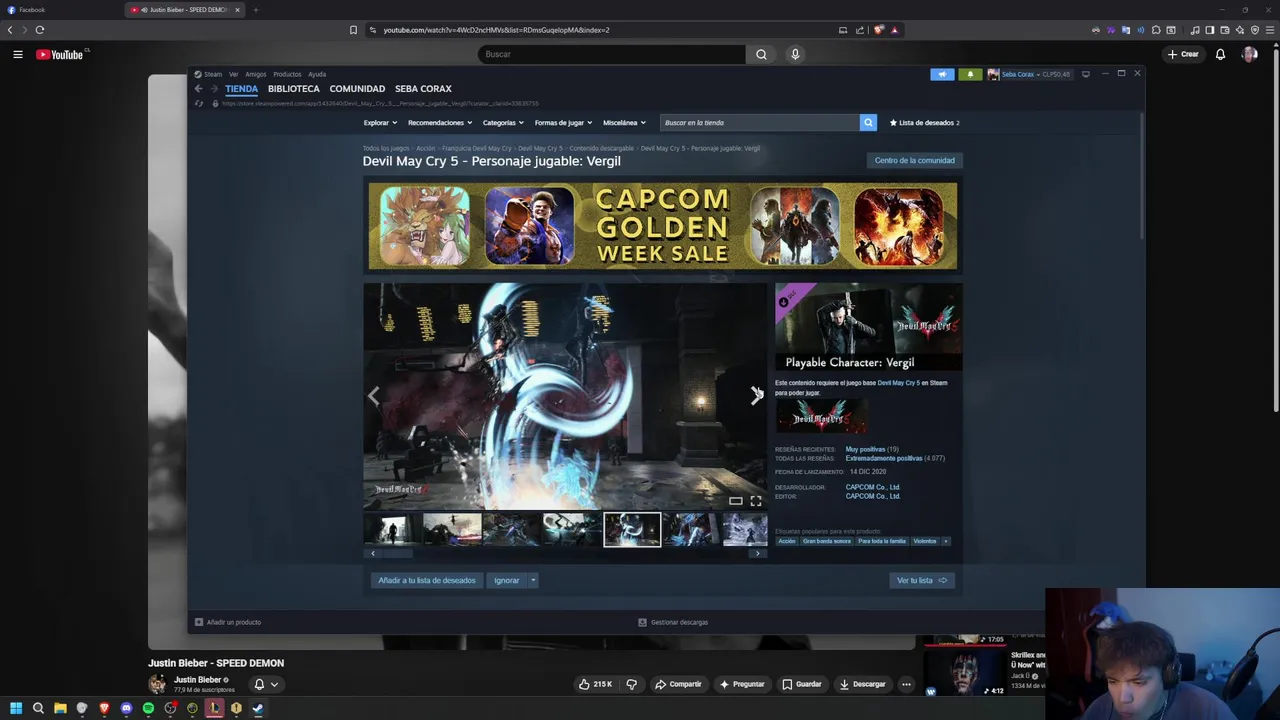Open YouTube notifications bell
This screenshot has width=1280, height=720.
click(x=1220, y=54)
